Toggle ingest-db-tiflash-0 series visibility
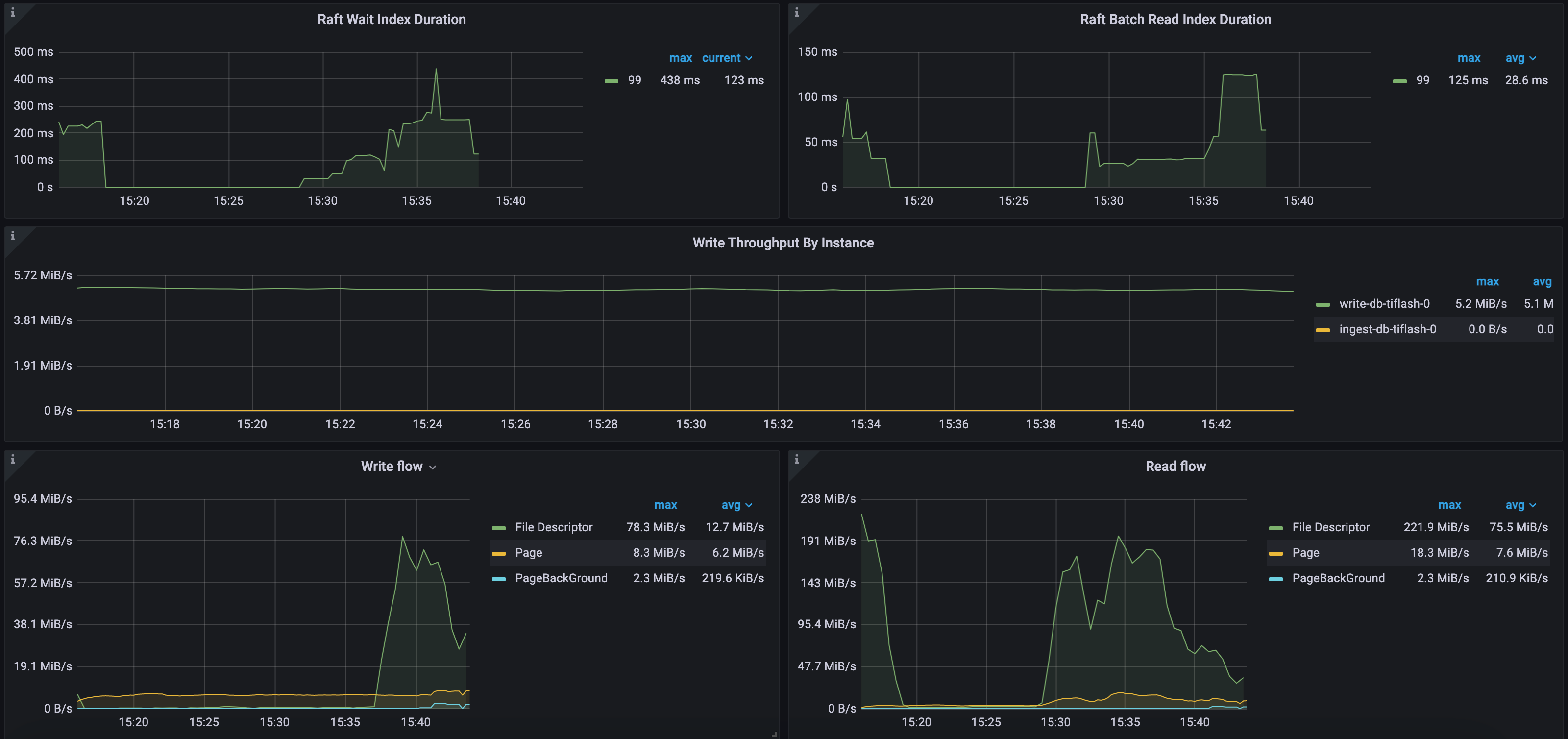The width and height of the screenshot is (1568, 739). click(1387, 329)
